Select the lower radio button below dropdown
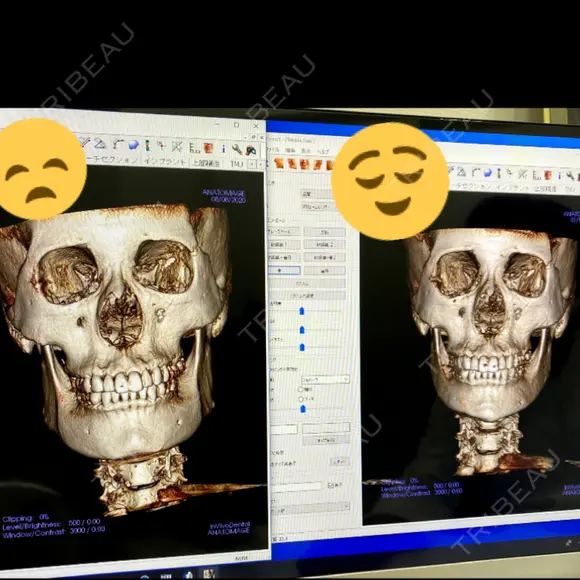The height and width of the screenshot is (580, 580). coord(300,399)
